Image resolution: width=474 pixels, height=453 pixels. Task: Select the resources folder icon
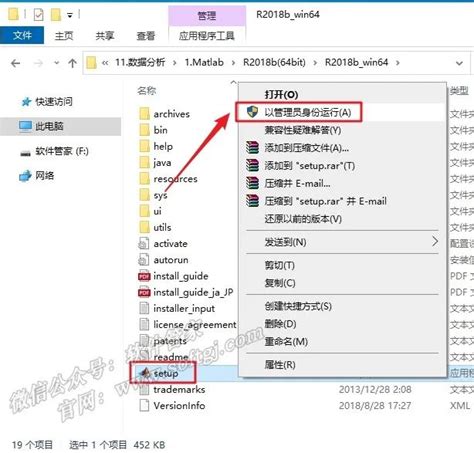(x=144, y=179)
